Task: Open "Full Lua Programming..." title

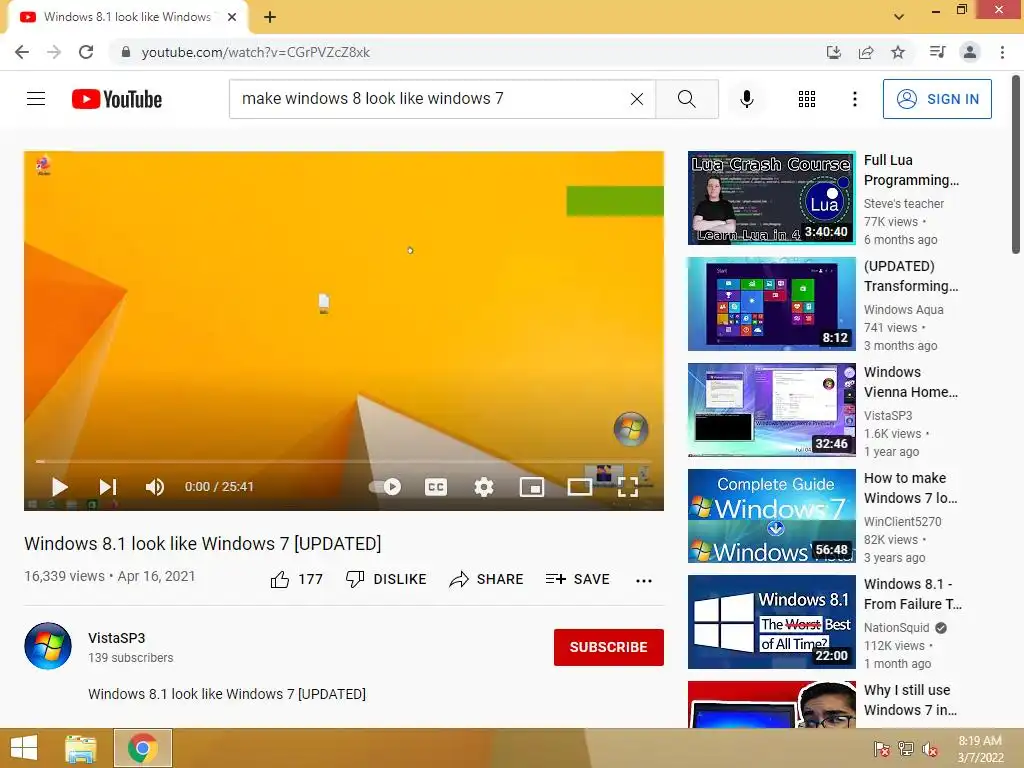Action: [911, 170]
